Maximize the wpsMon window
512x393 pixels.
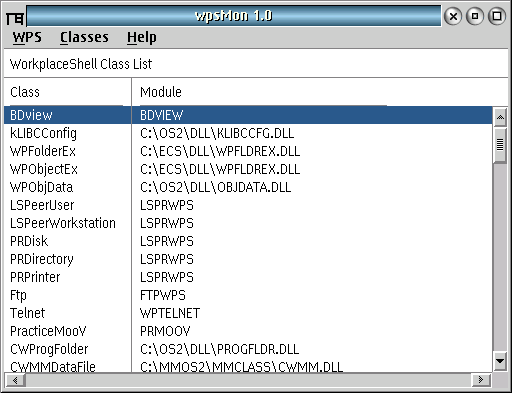click(x=497, y=16)
